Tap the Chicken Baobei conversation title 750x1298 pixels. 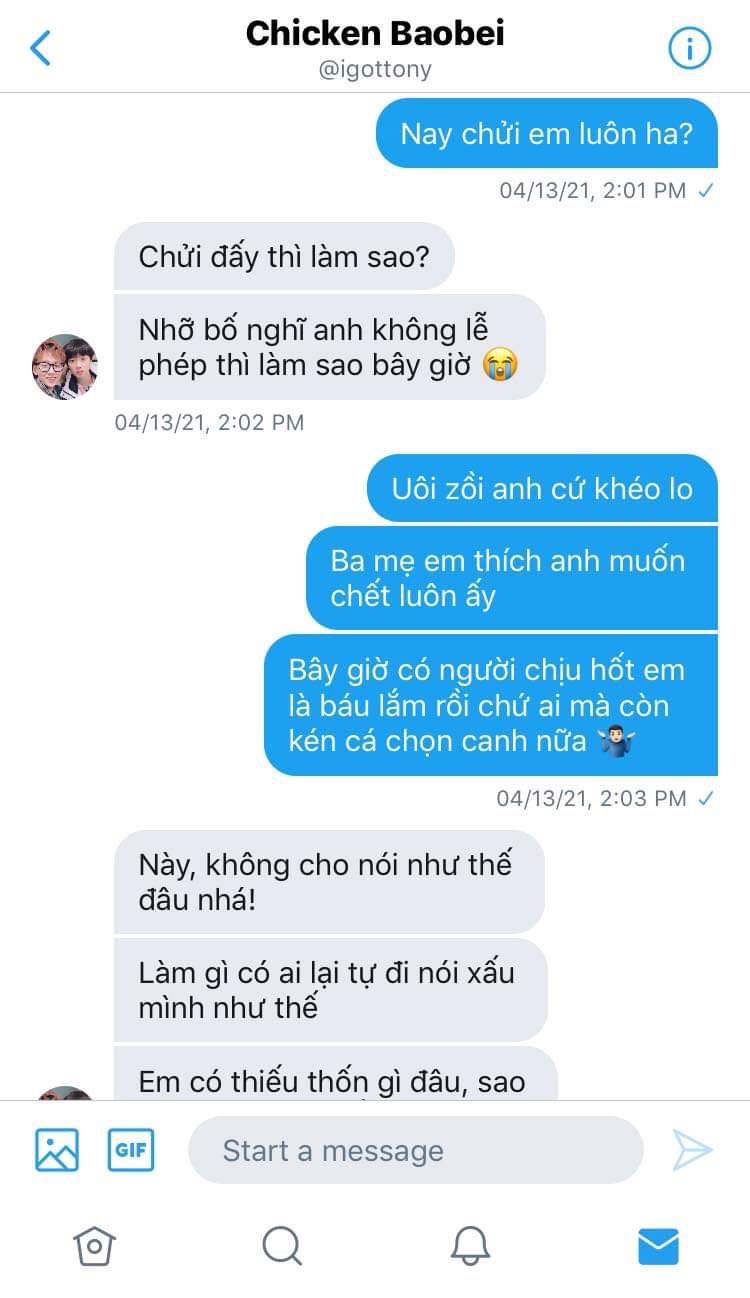click(375, 33)
